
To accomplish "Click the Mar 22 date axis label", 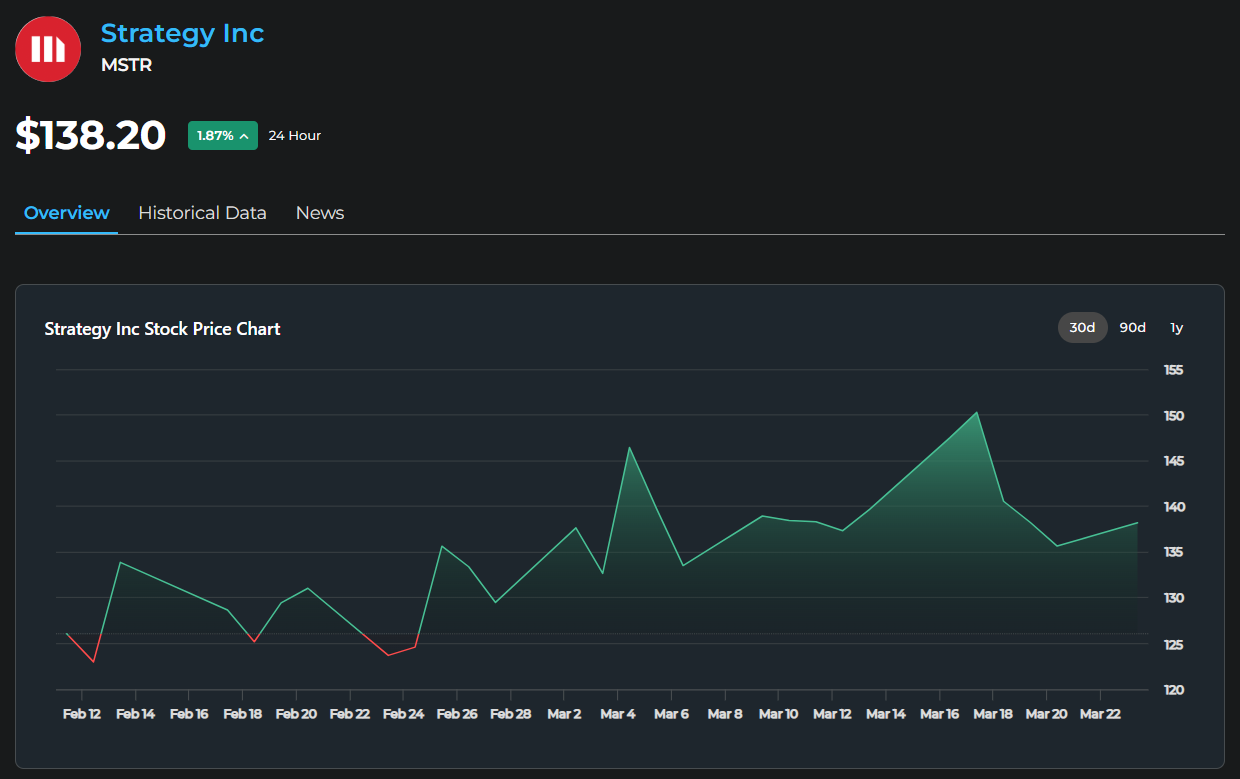I will point(1099,714).
